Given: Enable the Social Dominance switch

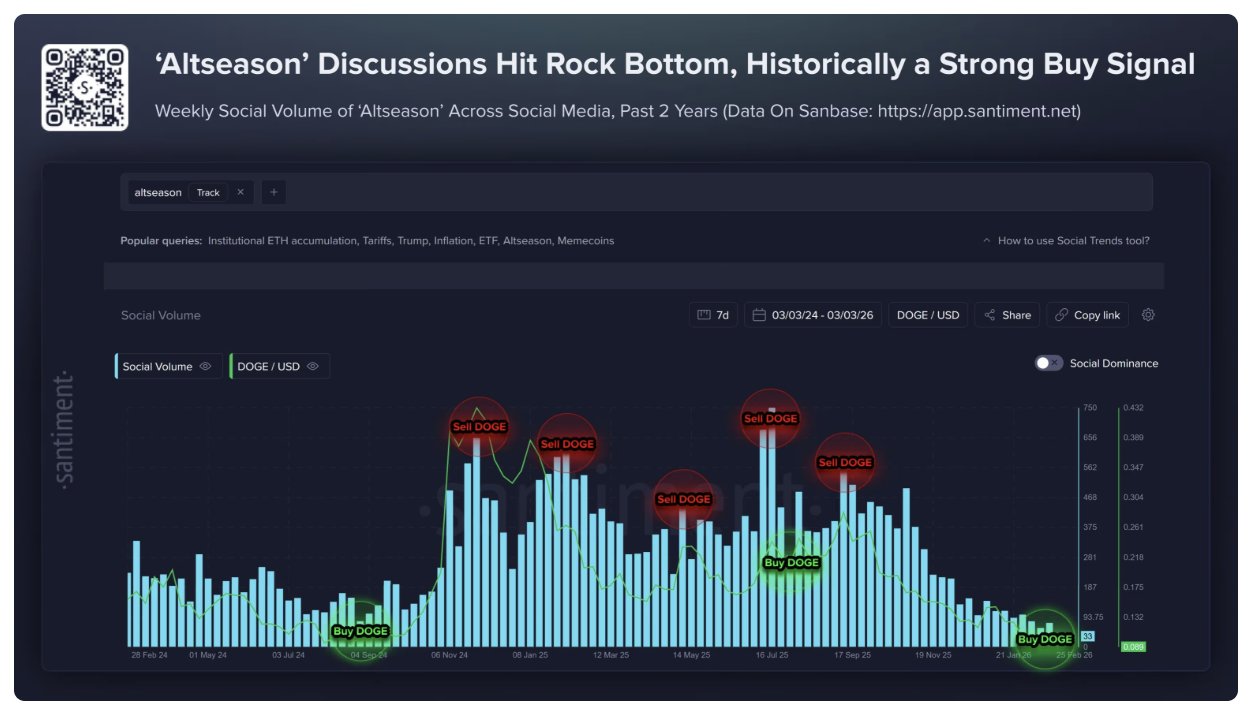Looking at the screenshot, I should 1048,363.
